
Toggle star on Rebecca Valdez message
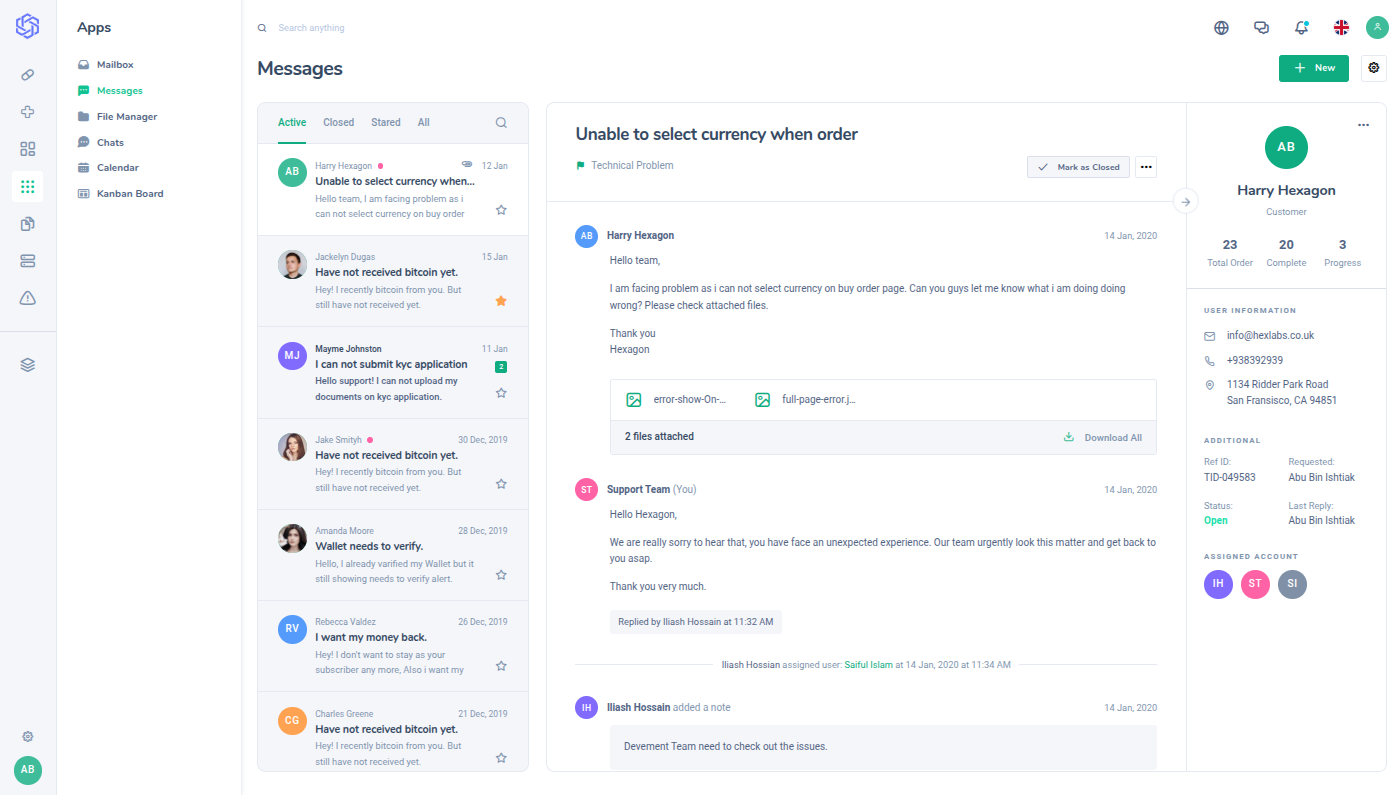(501, 666)
